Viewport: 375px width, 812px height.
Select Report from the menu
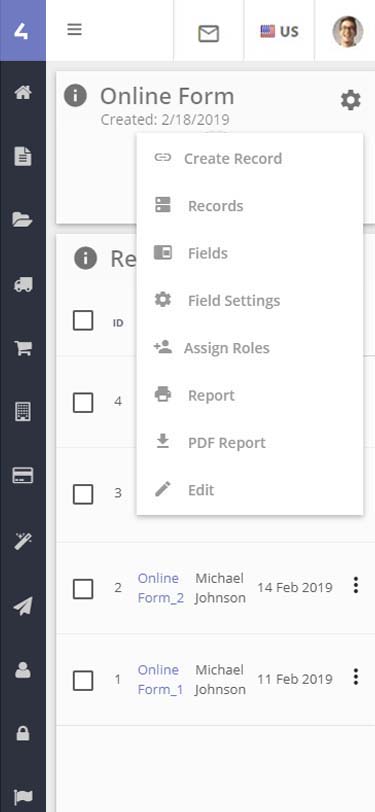pyautogui.click(x=250, y=396)
